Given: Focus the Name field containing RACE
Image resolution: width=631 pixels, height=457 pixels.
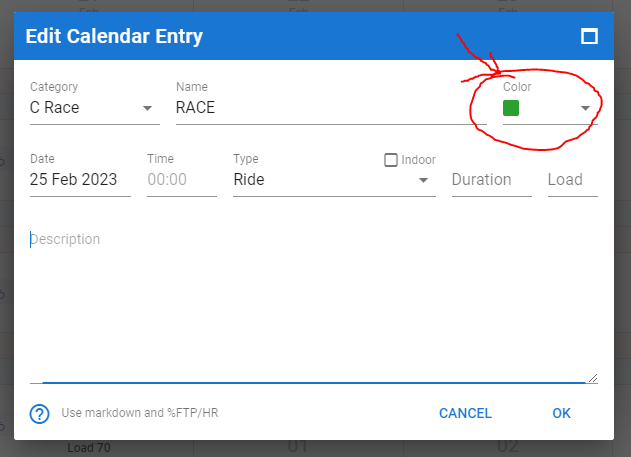Looking at the screenshot, I should [x=320, y=108].
